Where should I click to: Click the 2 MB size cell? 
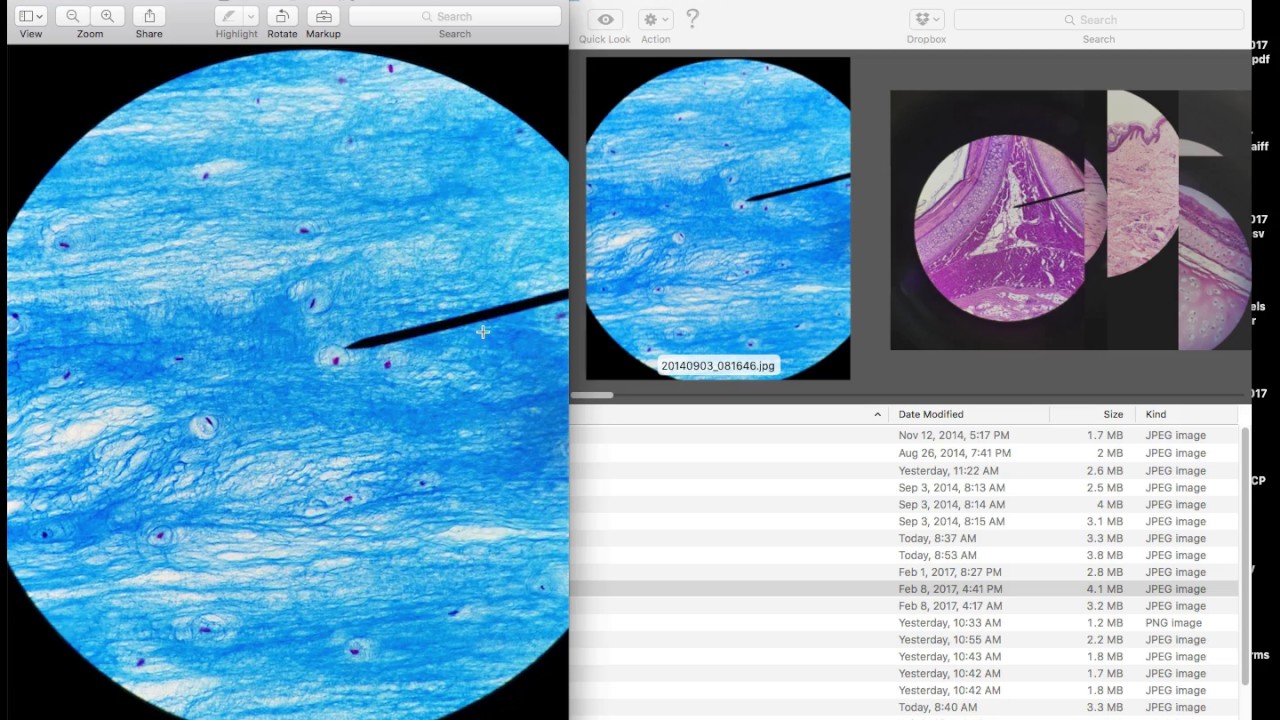1110,453
